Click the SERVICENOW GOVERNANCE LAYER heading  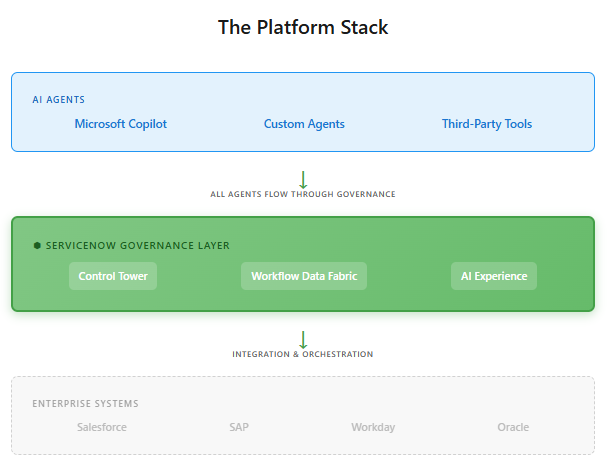138,245
